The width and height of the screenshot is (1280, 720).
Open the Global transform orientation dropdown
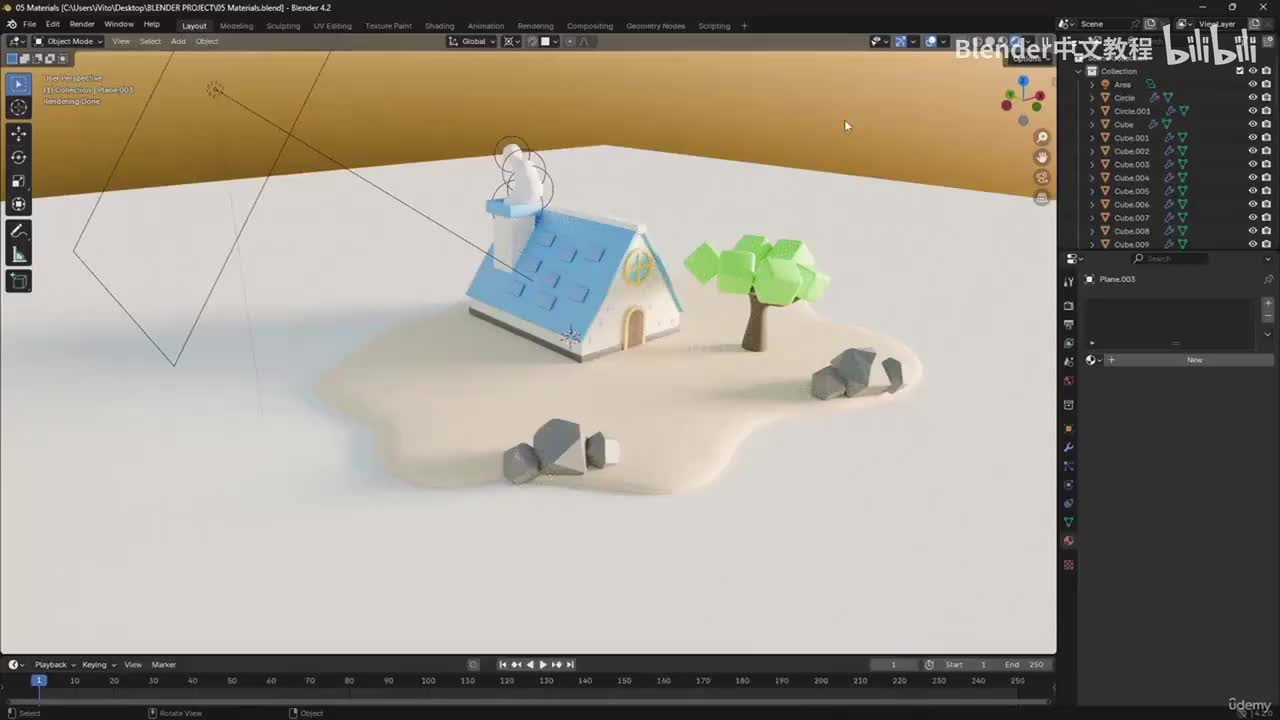tap(471, 41)
